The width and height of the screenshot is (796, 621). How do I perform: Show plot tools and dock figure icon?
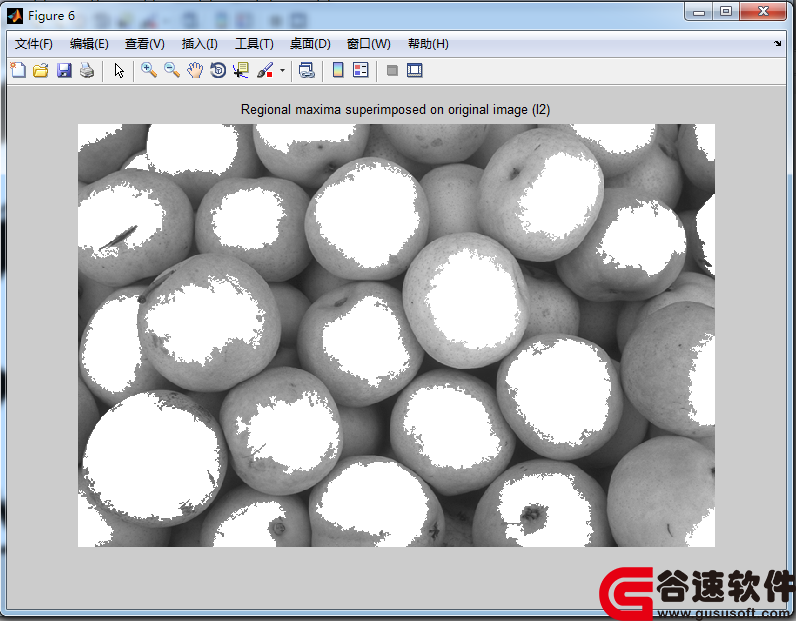coord(415,70)
